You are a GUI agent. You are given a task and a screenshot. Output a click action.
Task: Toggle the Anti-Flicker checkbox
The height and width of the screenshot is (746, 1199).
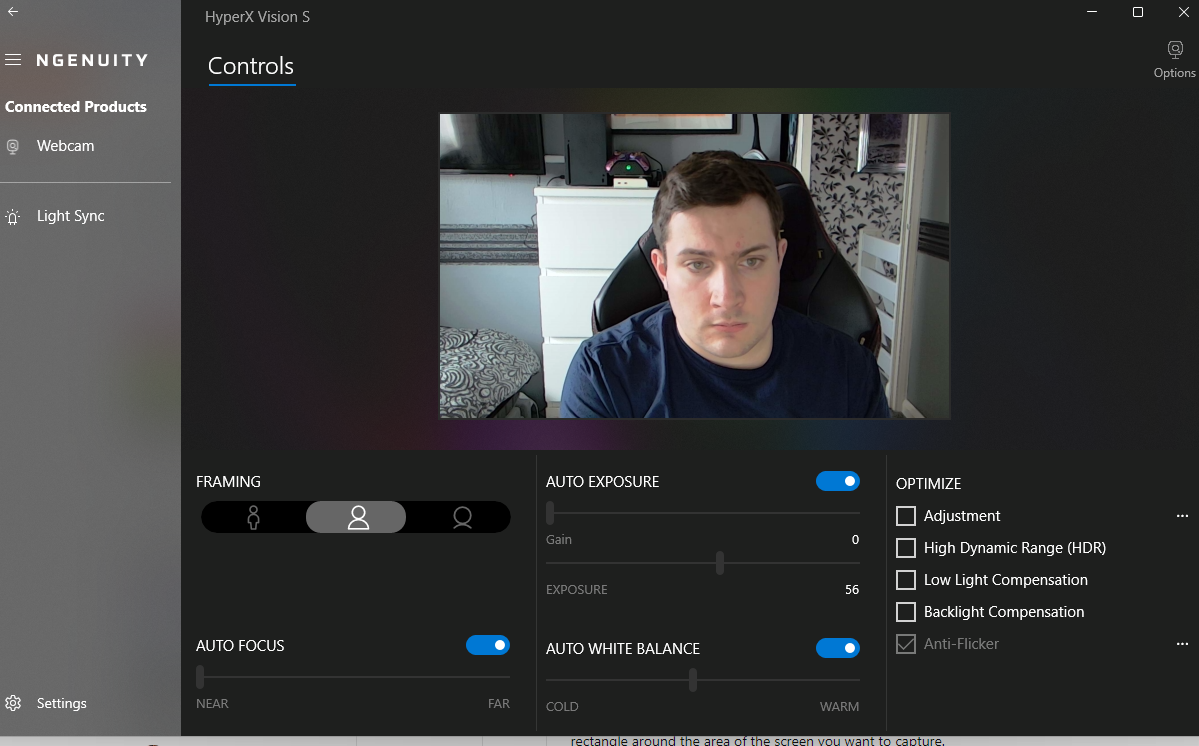(x=905, y=644)
